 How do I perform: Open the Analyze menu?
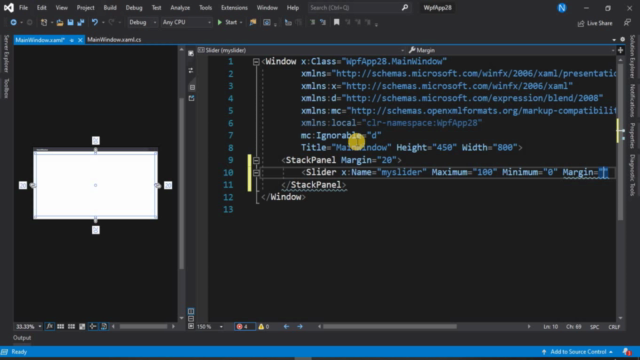(180, 8)
